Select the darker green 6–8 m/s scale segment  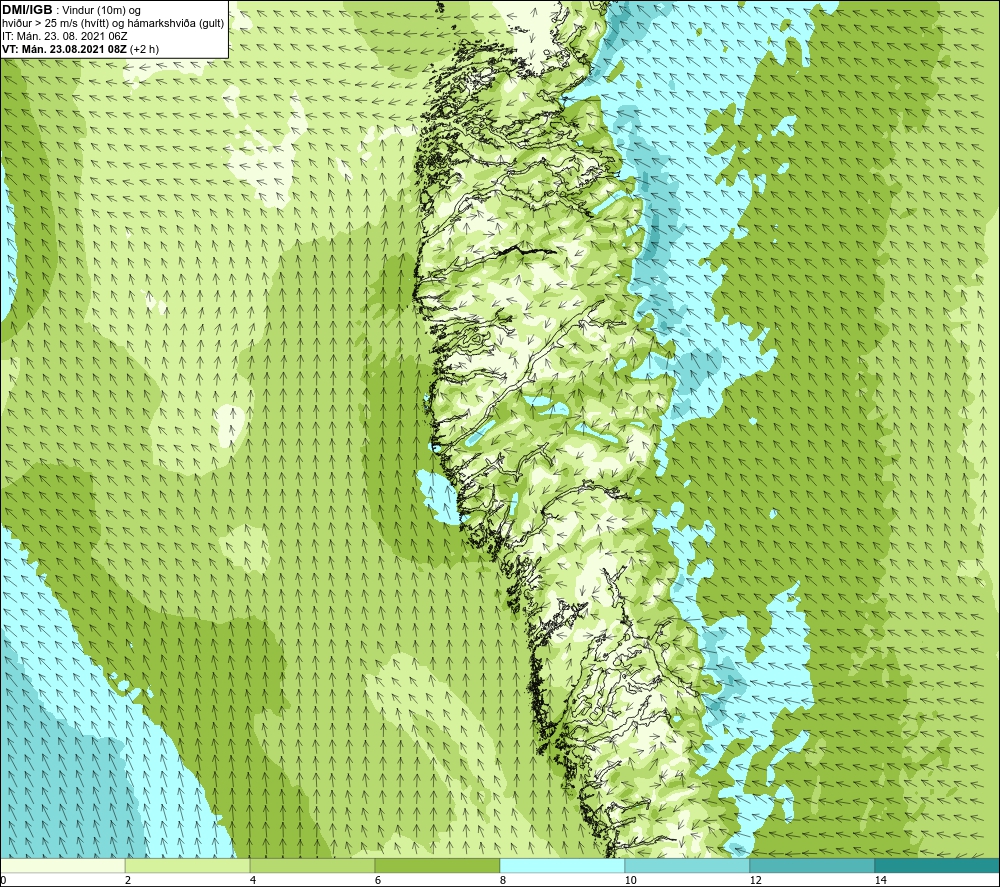(x=438, y=865)
